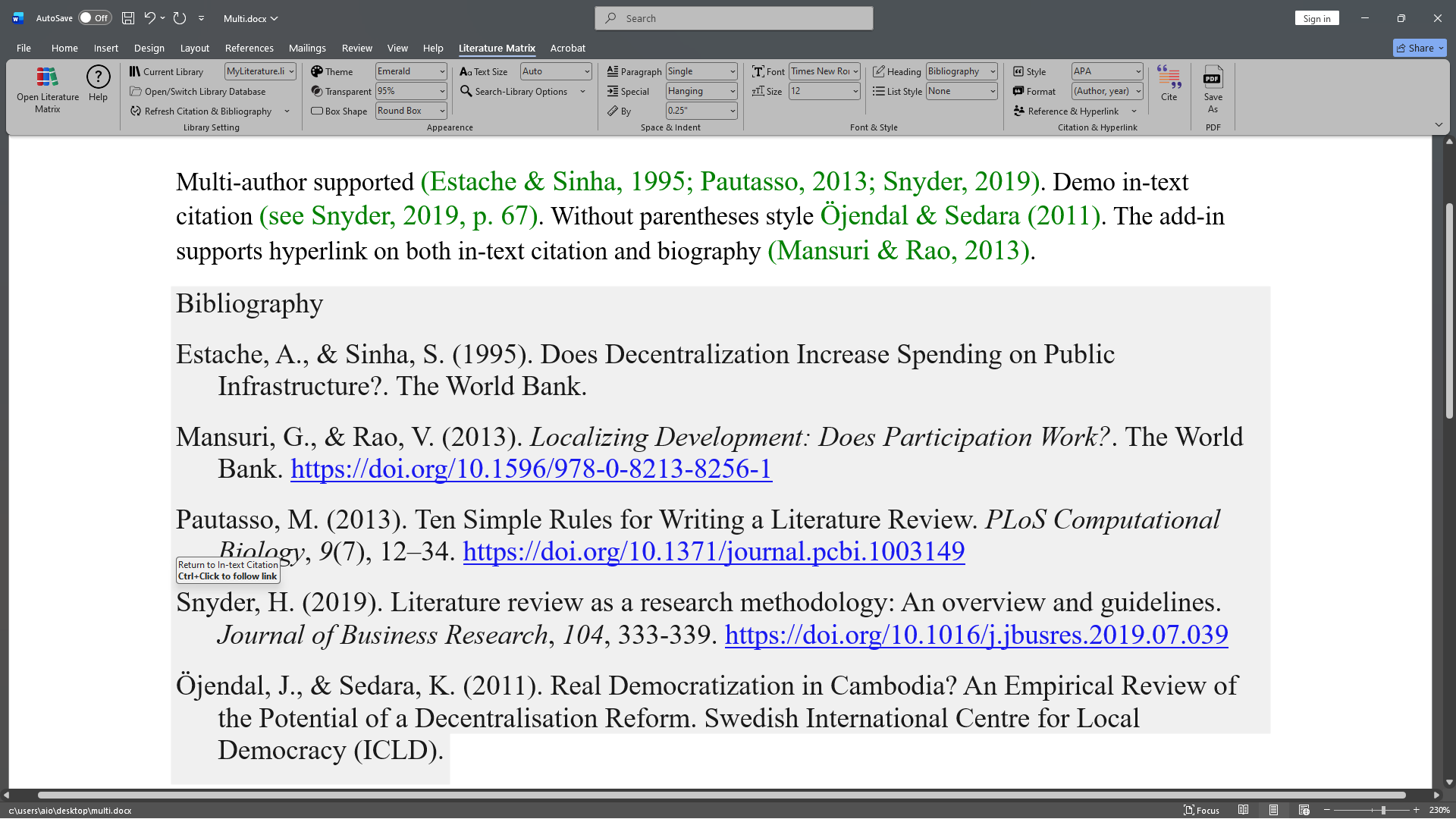1456x819 pixels.
Task: Expand Reference & Hyperlink options arrow
Action: (1134, 111)
